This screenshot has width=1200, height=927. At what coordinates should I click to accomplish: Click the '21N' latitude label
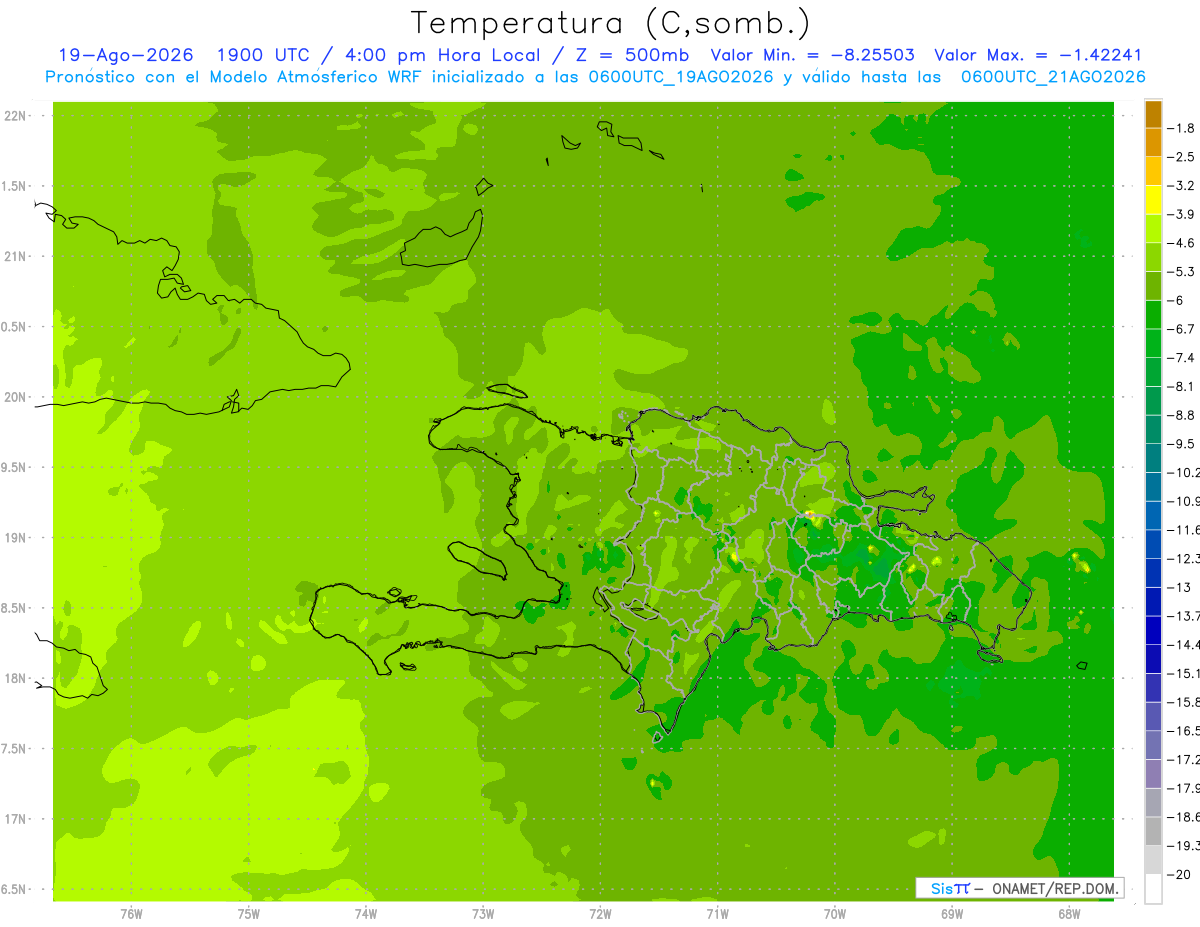pyautogui.click(x=15, y=257)
